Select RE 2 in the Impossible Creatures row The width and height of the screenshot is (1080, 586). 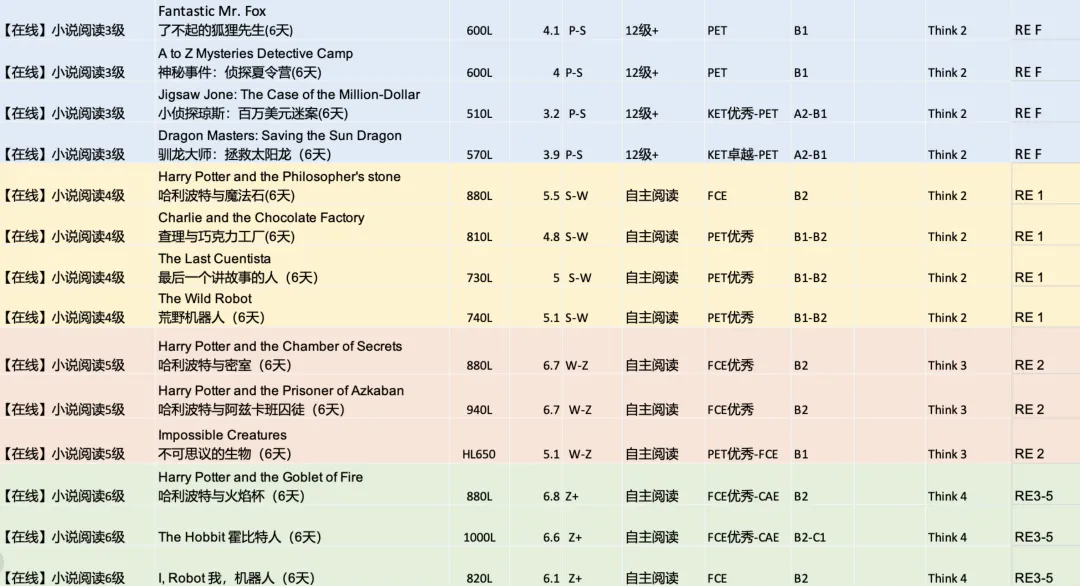(1029, 454)
